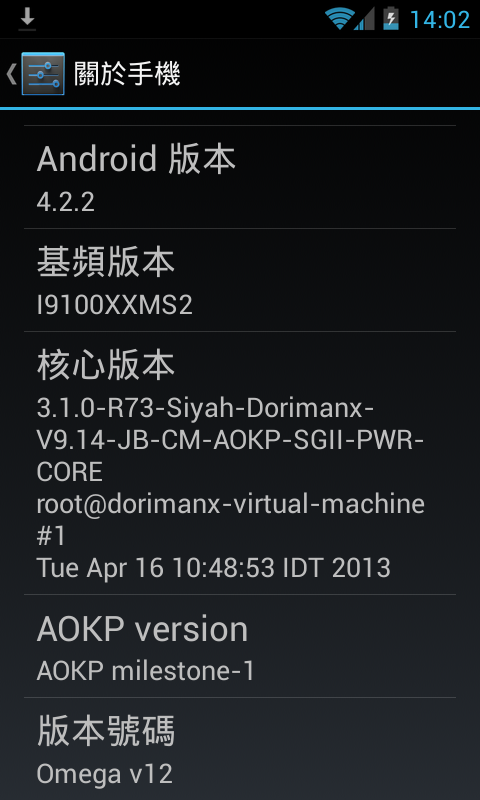Viewport: 480px width, 800px height.
Task: Tap the Siyah-Dorimanx kernel version text
Action: click(230, 440)
